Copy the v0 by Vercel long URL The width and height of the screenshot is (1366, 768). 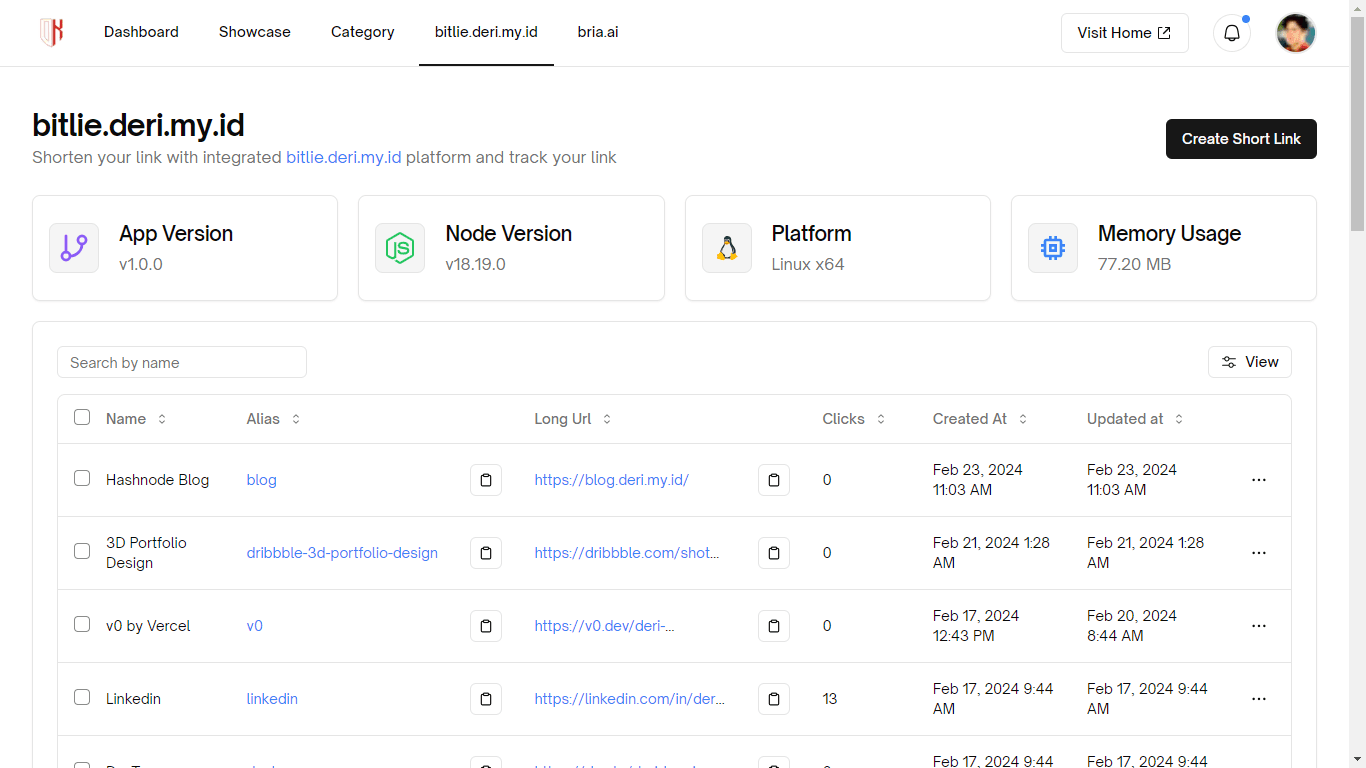pos(773,625)
